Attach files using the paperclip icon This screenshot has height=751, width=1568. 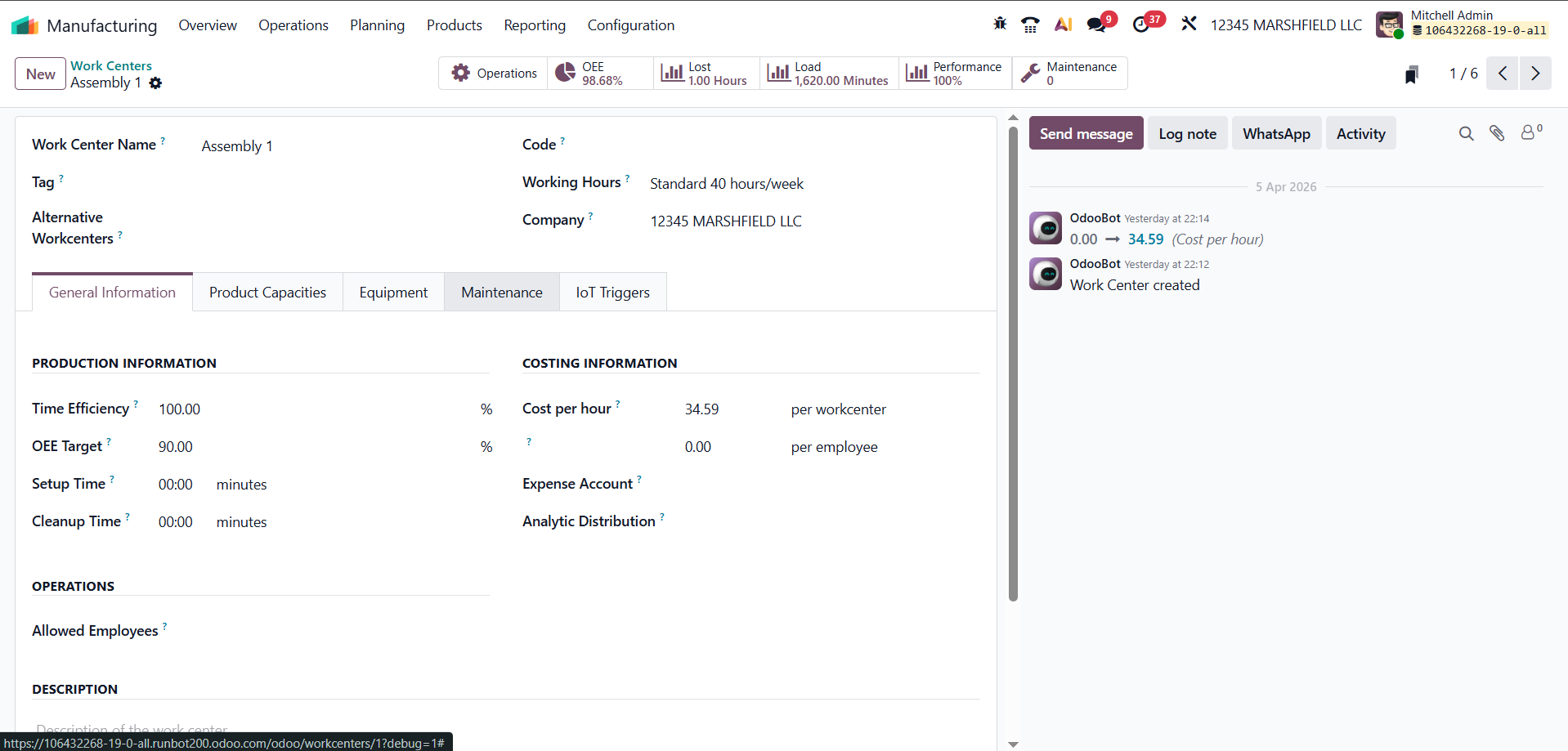tap(1497, 133)
